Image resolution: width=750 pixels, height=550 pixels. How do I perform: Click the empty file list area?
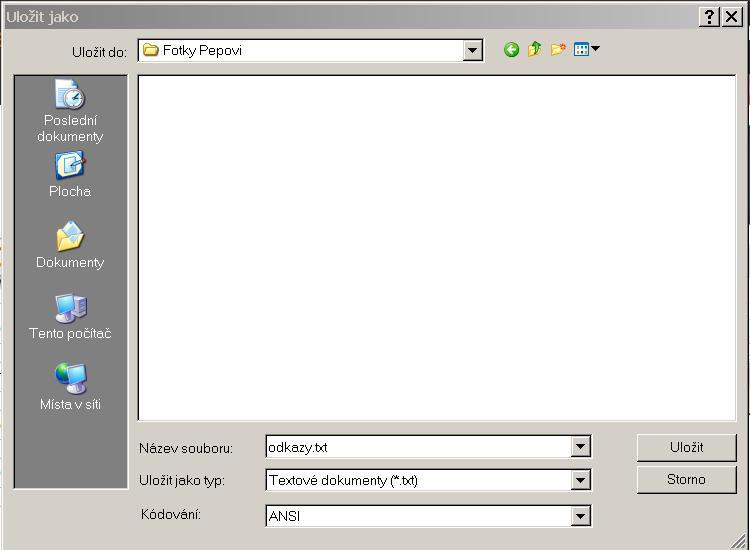pos(436,247)
